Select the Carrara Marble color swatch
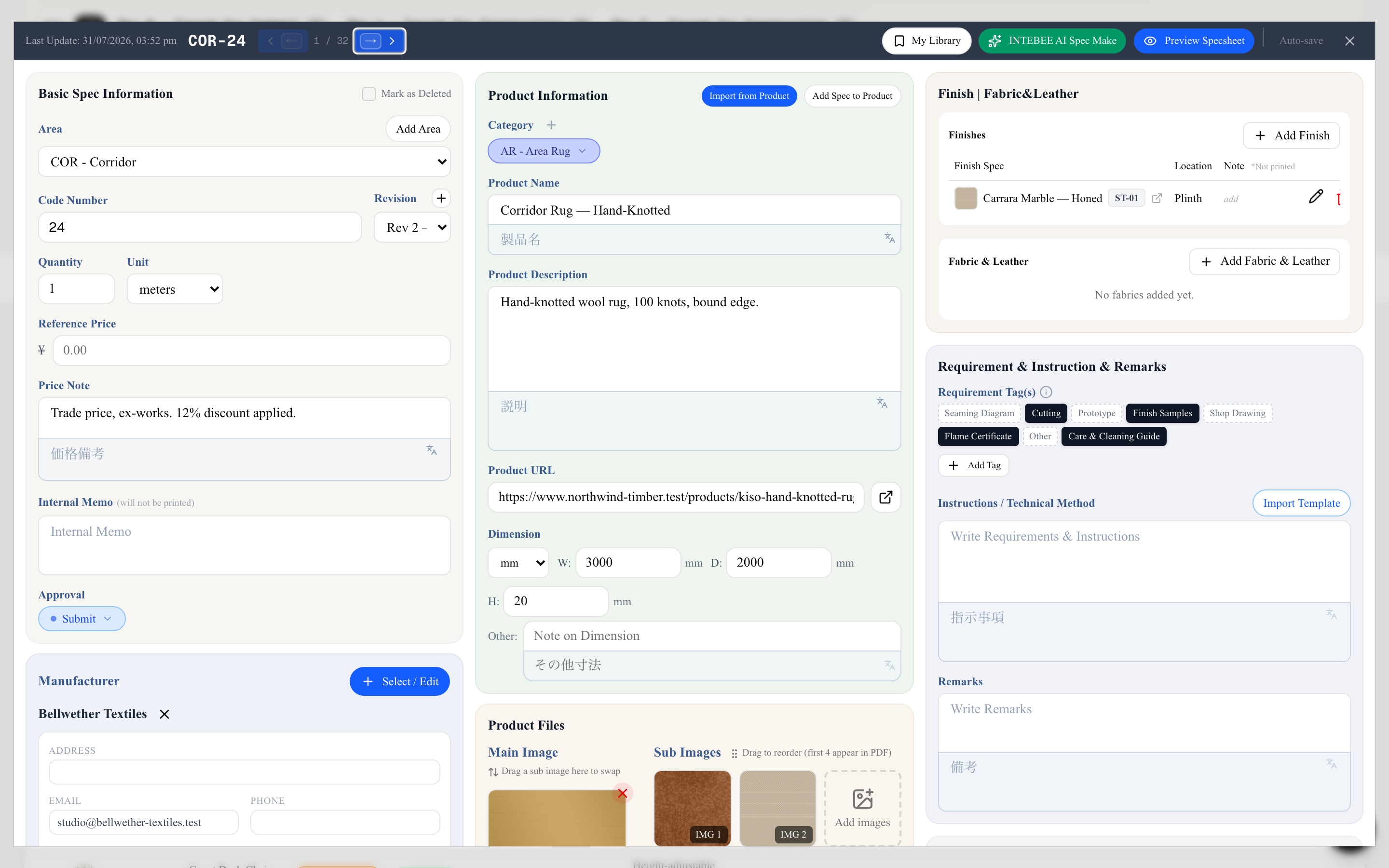The image size is (1389, 868). (966, 198)
